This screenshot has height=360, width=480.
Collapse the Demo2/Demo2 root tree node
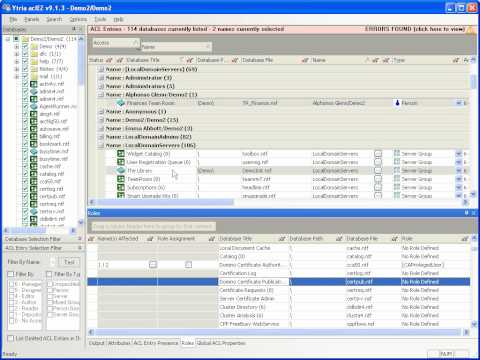(8, 39)
